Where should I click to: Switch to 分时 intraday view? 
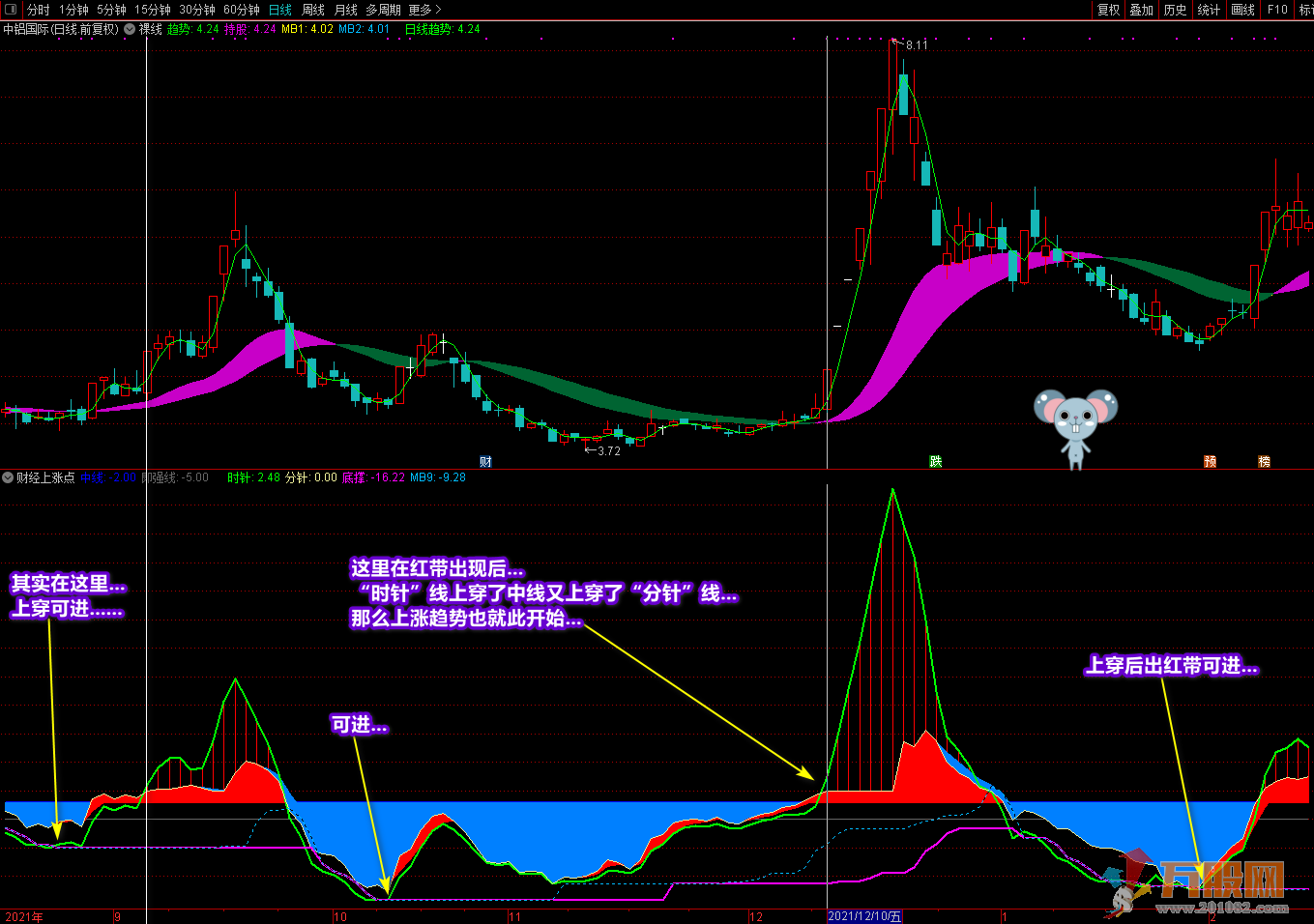pos(39,10)
